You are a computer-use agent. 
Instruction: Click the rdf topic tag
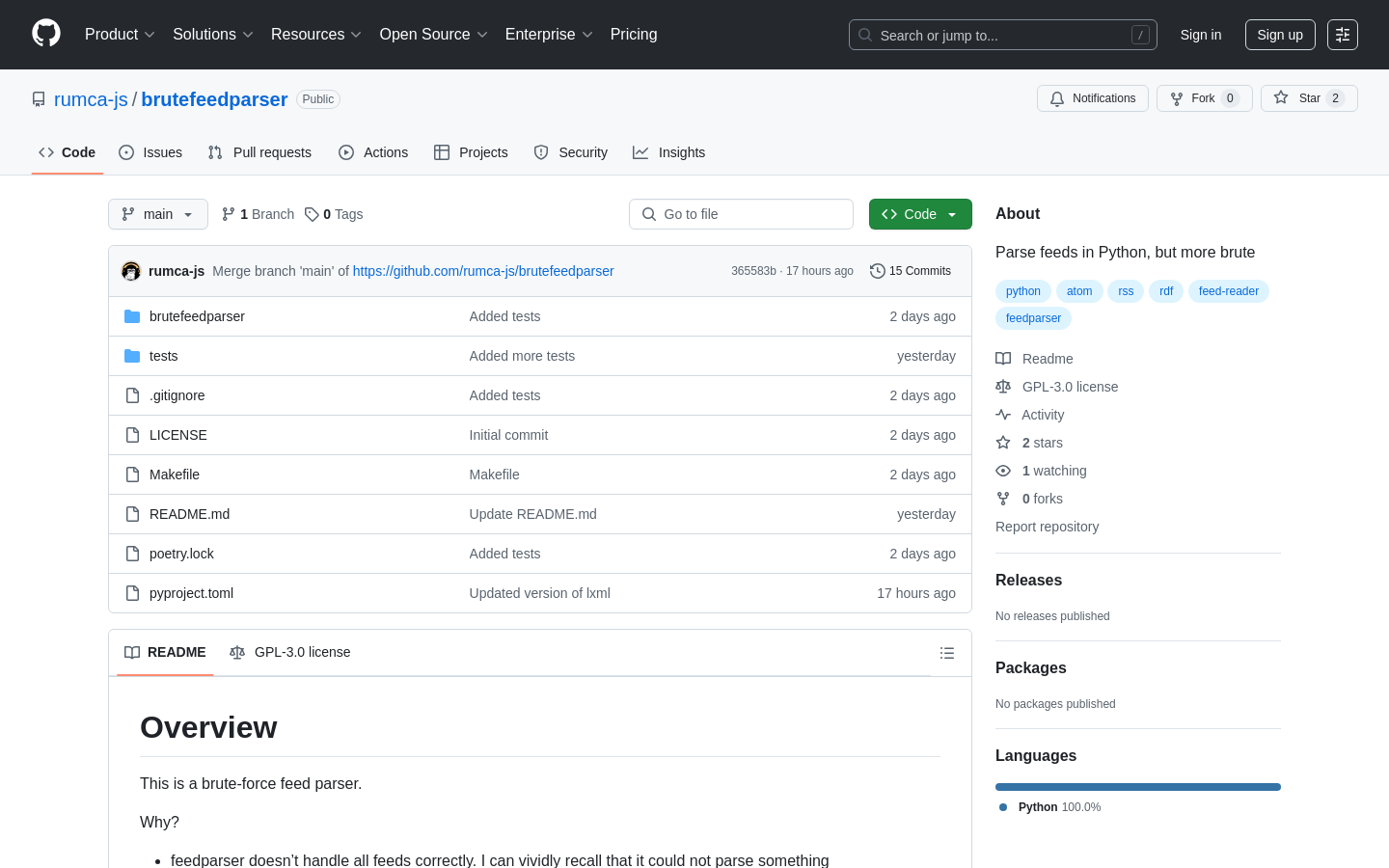[1166, 291]
